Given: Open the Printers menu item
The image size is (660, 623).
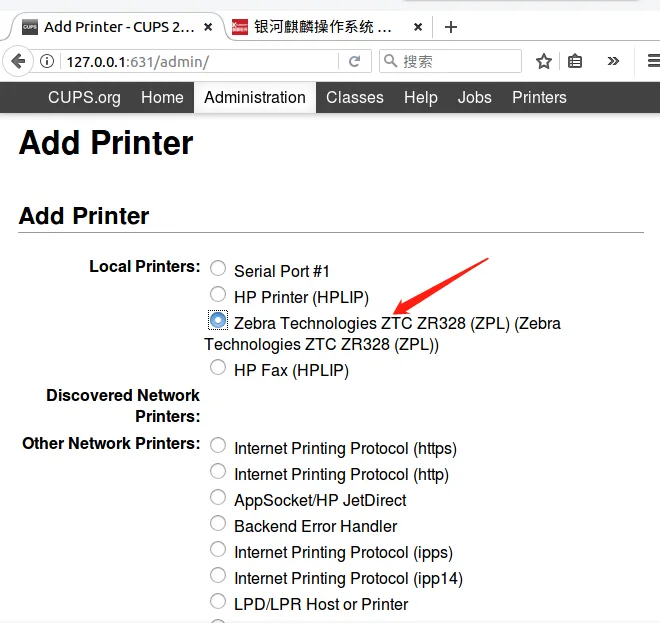Looking at the screenshot, I should [539, 97].
